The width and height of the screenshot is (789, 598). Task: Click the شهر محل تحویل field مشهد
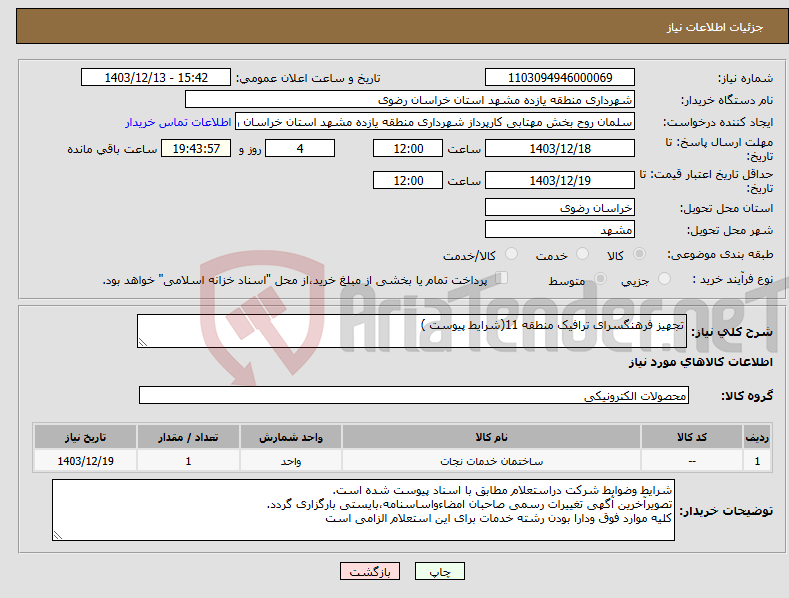tap(560, 230)
